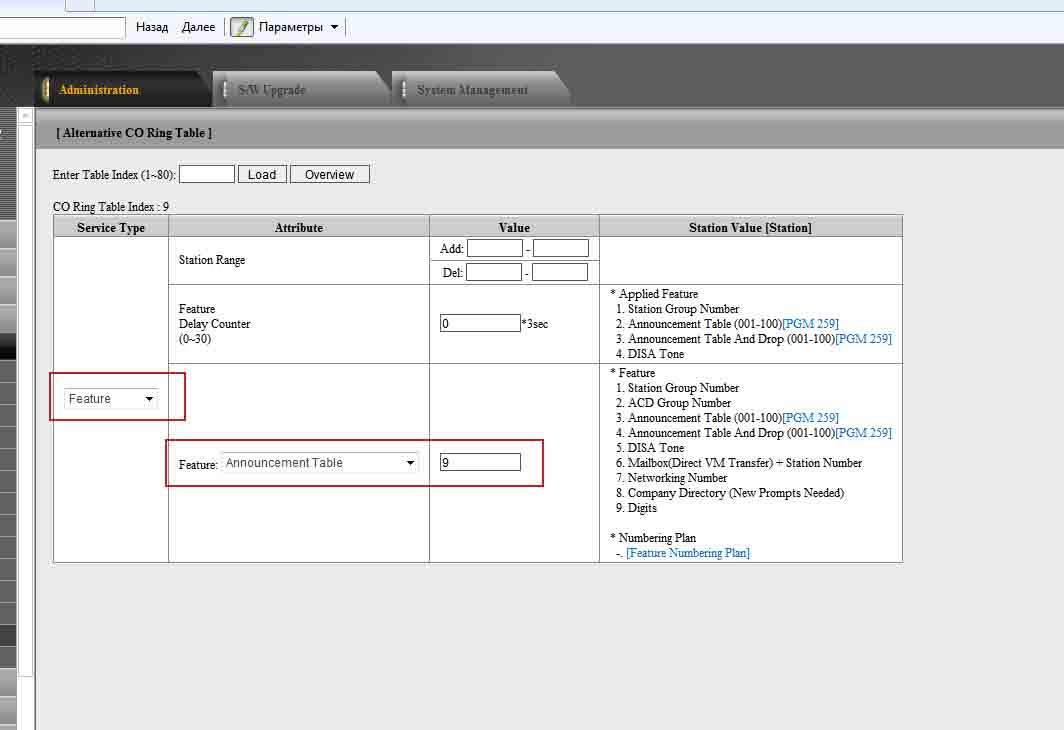Screen dimensions: 1064x730
Task: Click the Delay Counter value field
Action: coord(480,323)
